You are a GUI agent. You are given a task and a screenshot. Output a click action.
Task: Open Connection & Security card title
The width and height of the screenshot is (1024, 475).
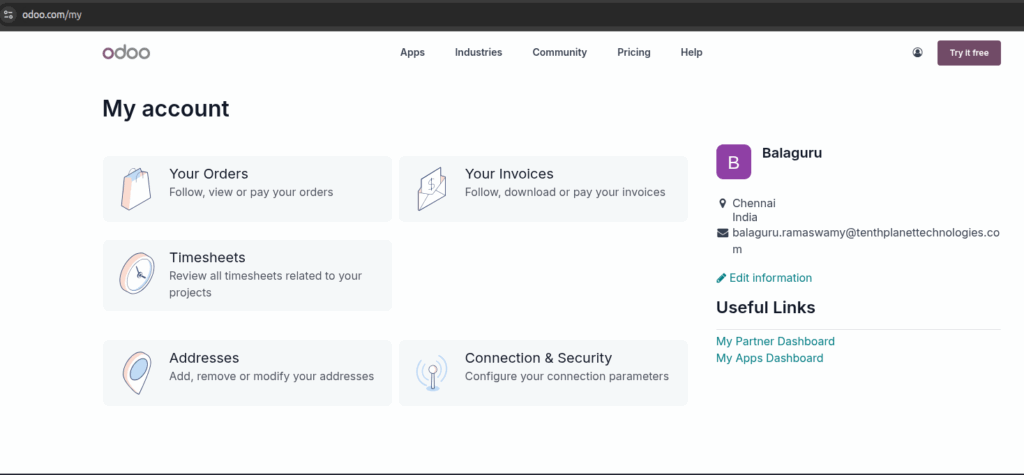pyautogui.click(x=539, y=358)
